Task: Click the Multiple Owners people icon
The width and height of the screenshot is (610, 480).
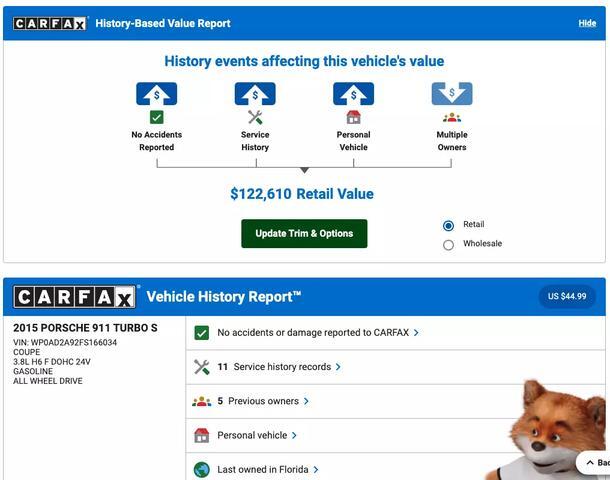Action: point(452,117)
